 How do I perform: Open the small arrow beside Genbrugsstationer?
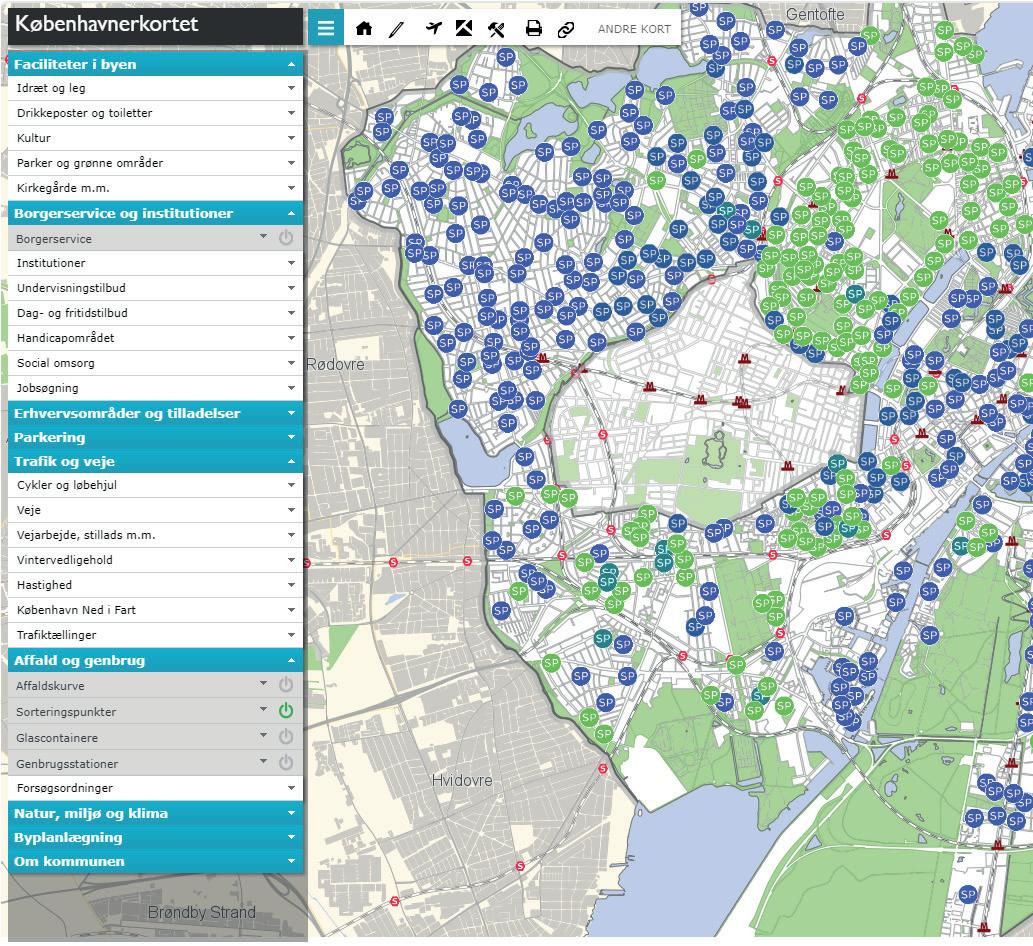point(264,761)
